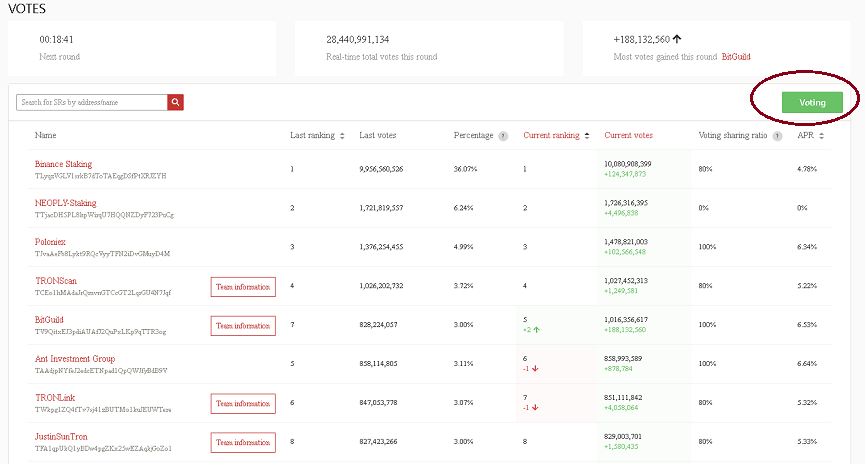This screenshot has height=464, width=865.
Task: Open the Binance Staking representative link
Action: point(63,164)
